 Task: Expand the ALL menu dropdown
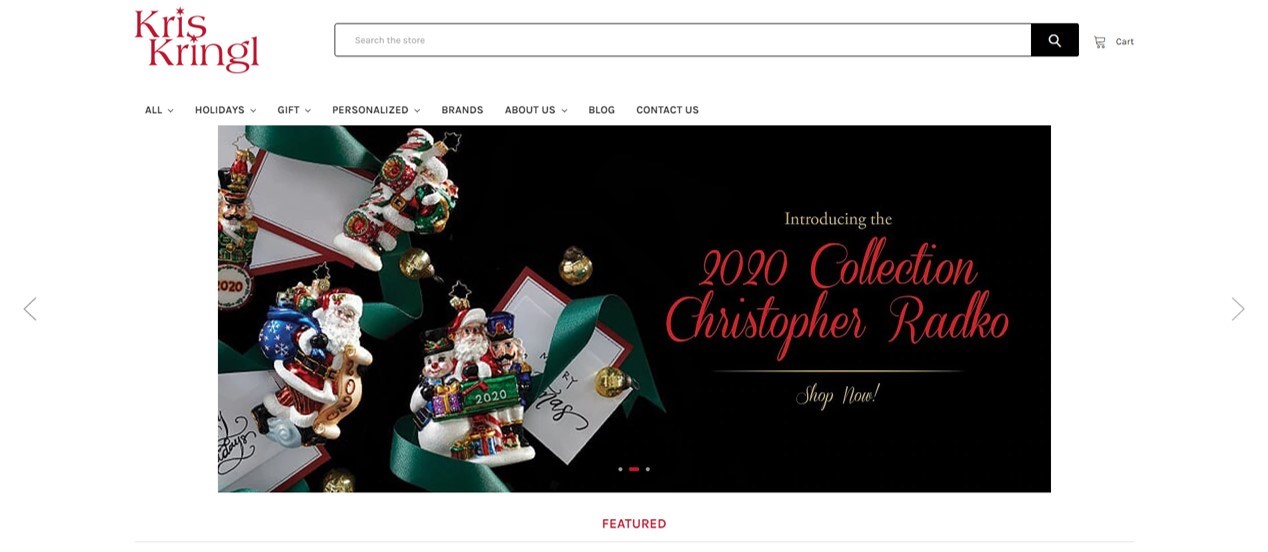click(x=159, y=110)
